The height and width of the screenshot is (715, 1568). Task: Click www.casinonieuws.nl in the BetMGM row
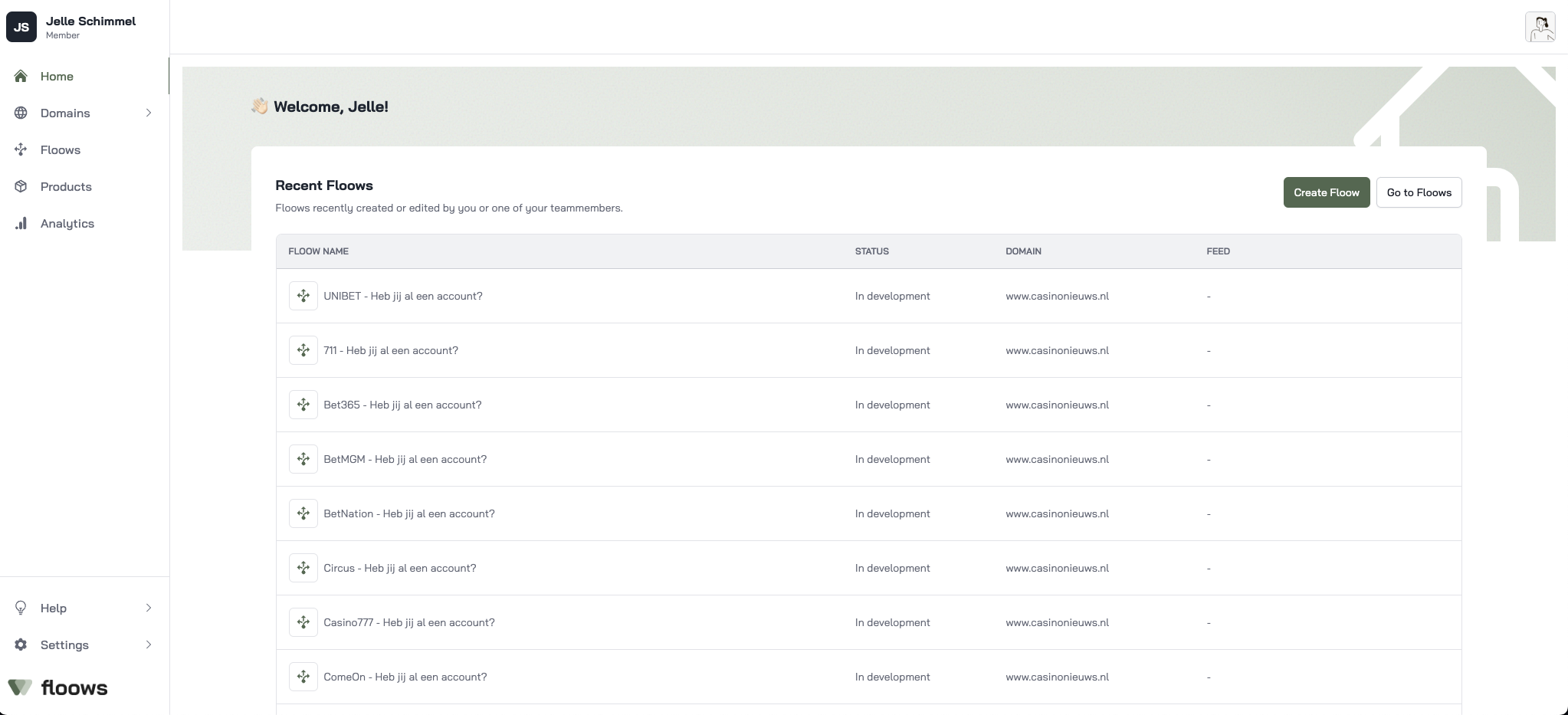click(1057, 459)
